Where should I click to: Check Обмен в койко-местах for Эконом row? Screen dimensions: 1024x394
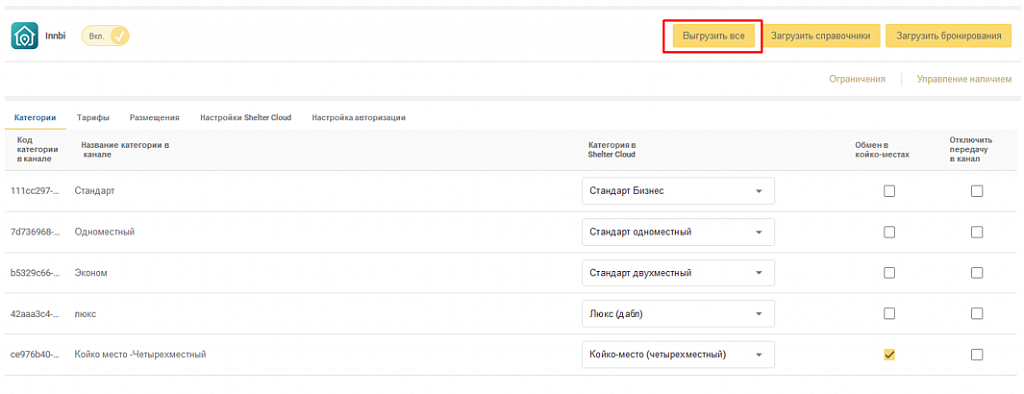[x=889, y=273]
